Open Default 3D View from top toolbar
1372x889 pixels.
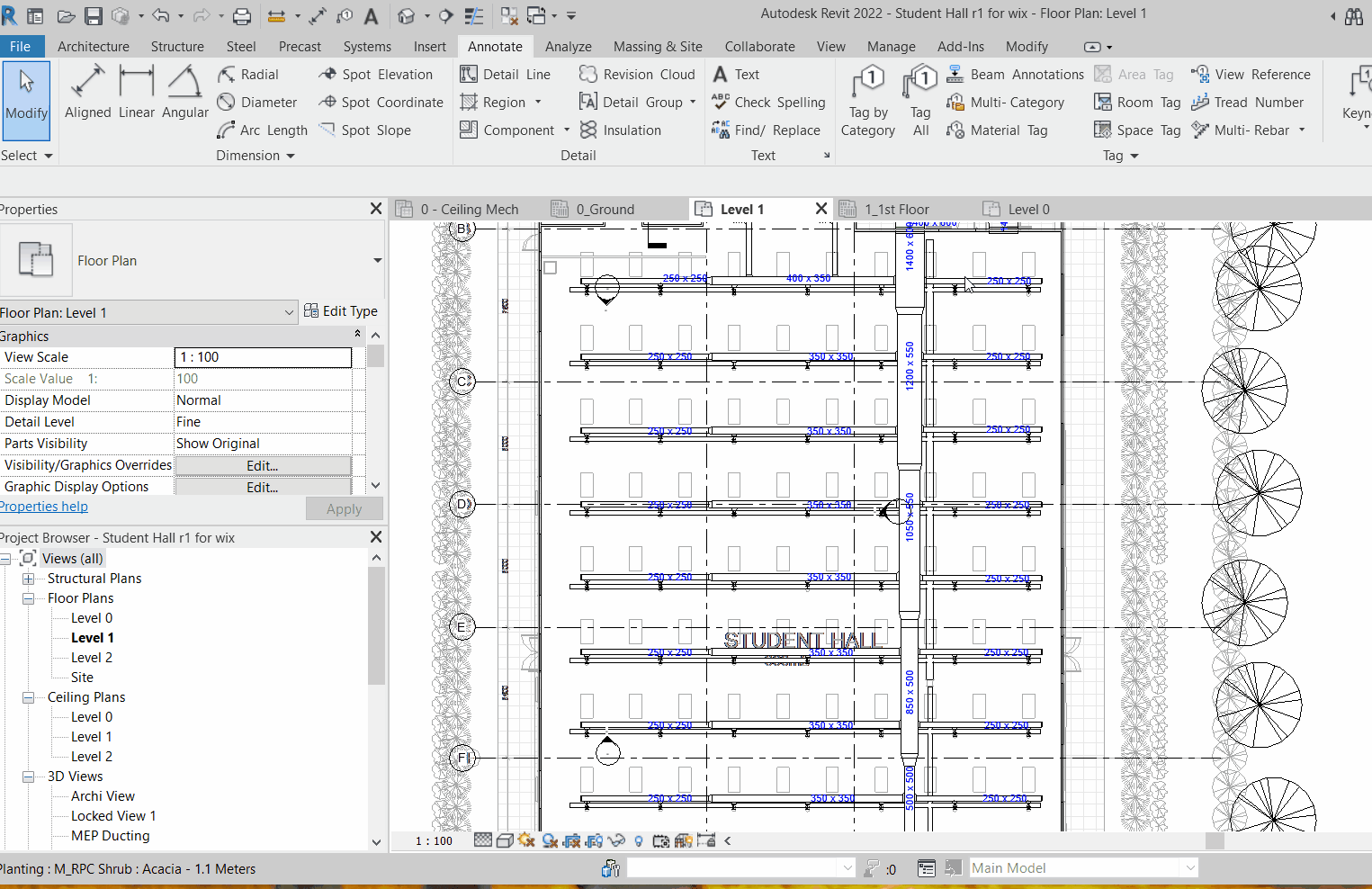407,16
